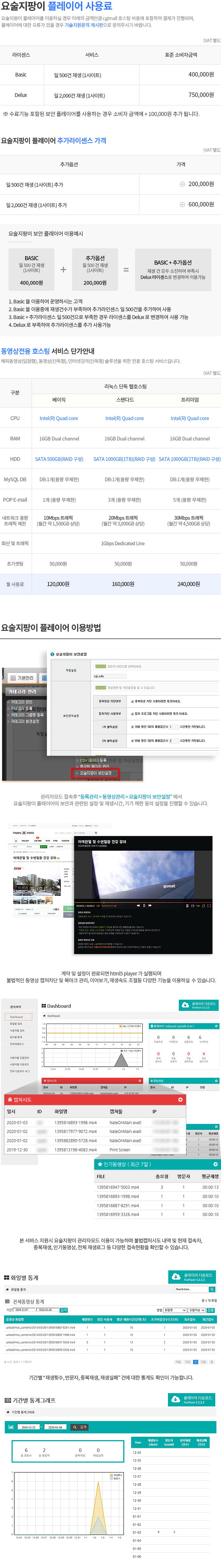The width and height of the screenshot is (221, 1568).
Task: Toggle the 캡처차단 사용여부 checkbox
Action: 132,713
